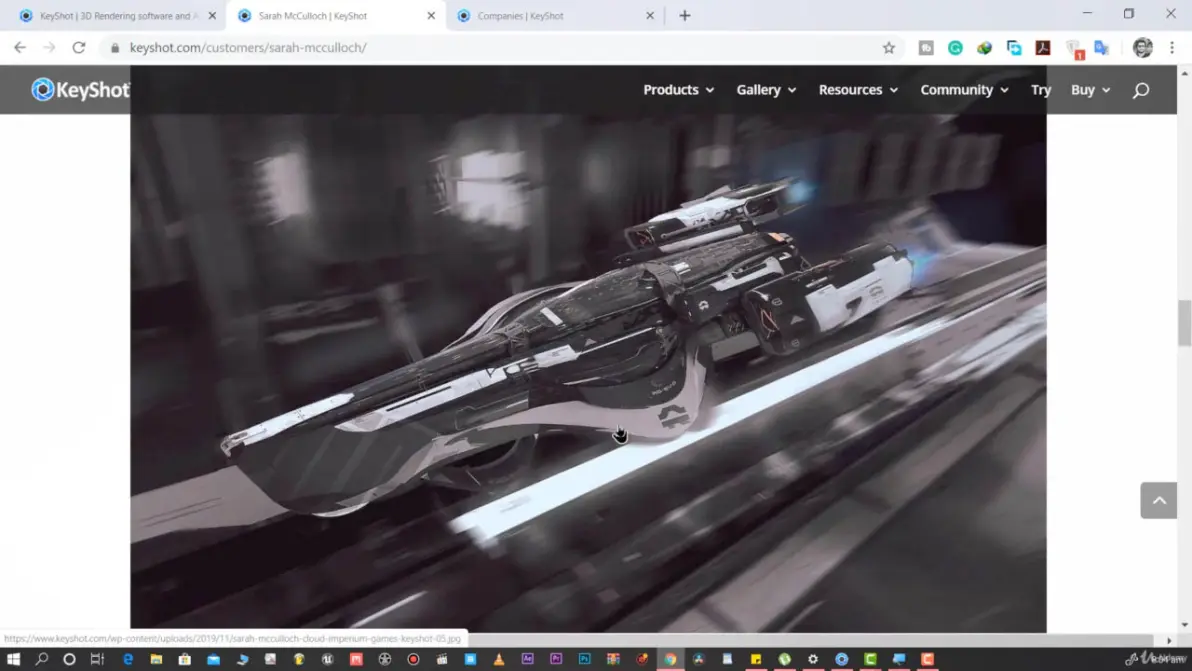
Task: Expand the Gallery dropdown menu
Action: tap(766, 90)
